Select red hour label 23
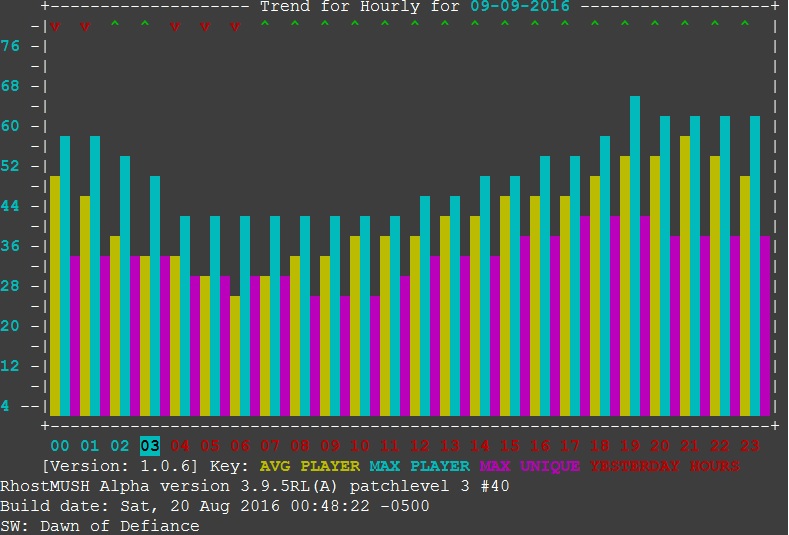789x535 pixels. (x=750, y=446)
